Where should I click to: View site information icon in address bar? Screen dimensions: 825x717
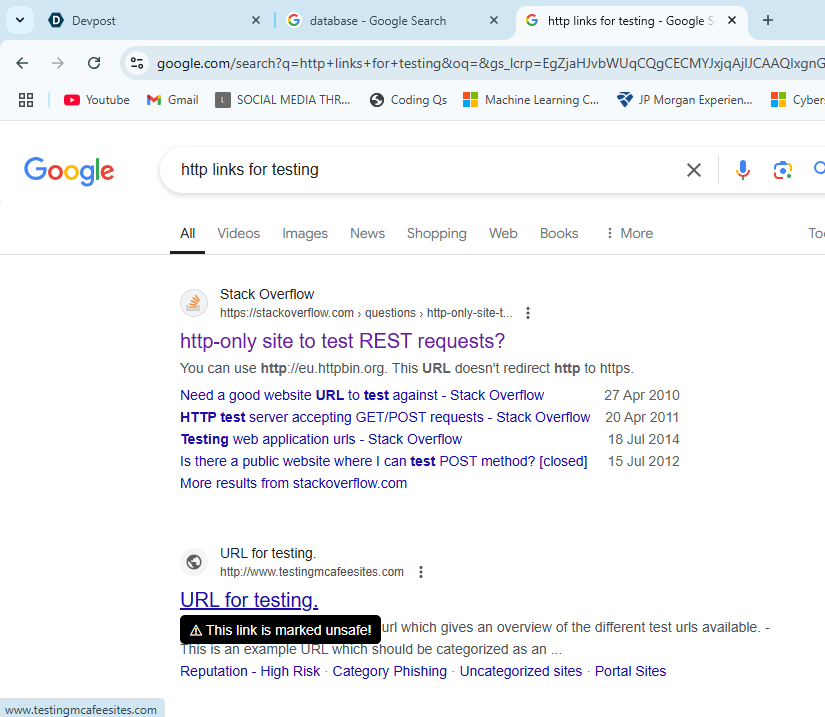(x=137, y=64)
